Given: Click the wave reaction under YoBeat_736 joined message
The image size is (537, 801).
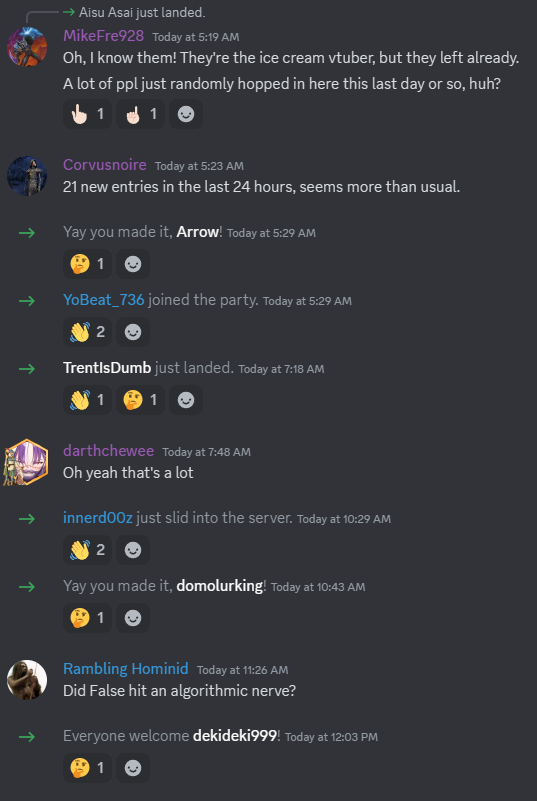Looking at the screenshot, I should pos(87,332).
